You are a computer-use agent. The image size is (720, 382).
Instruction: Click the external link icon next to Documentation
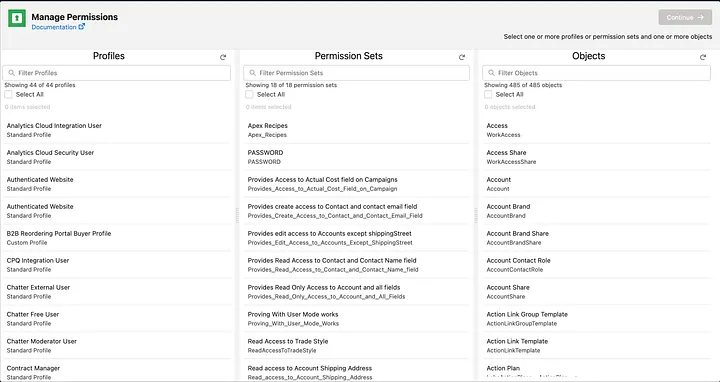tap(81, 27)
